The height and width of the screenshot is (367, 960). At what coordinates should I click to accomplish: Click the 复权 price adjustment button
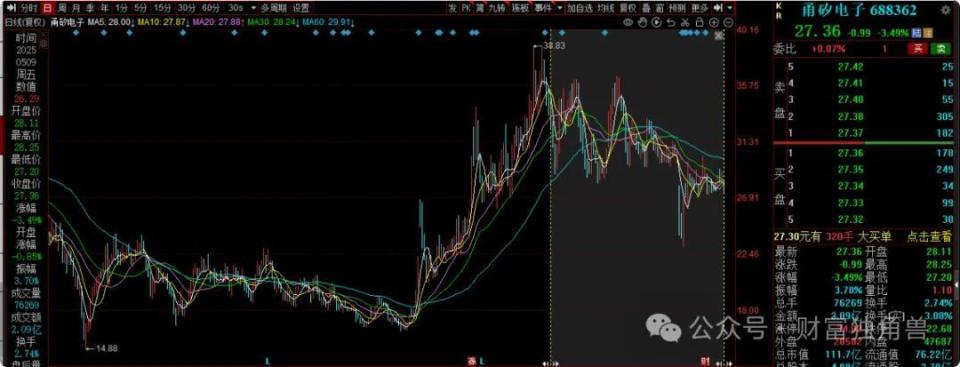tap(628, 8)
